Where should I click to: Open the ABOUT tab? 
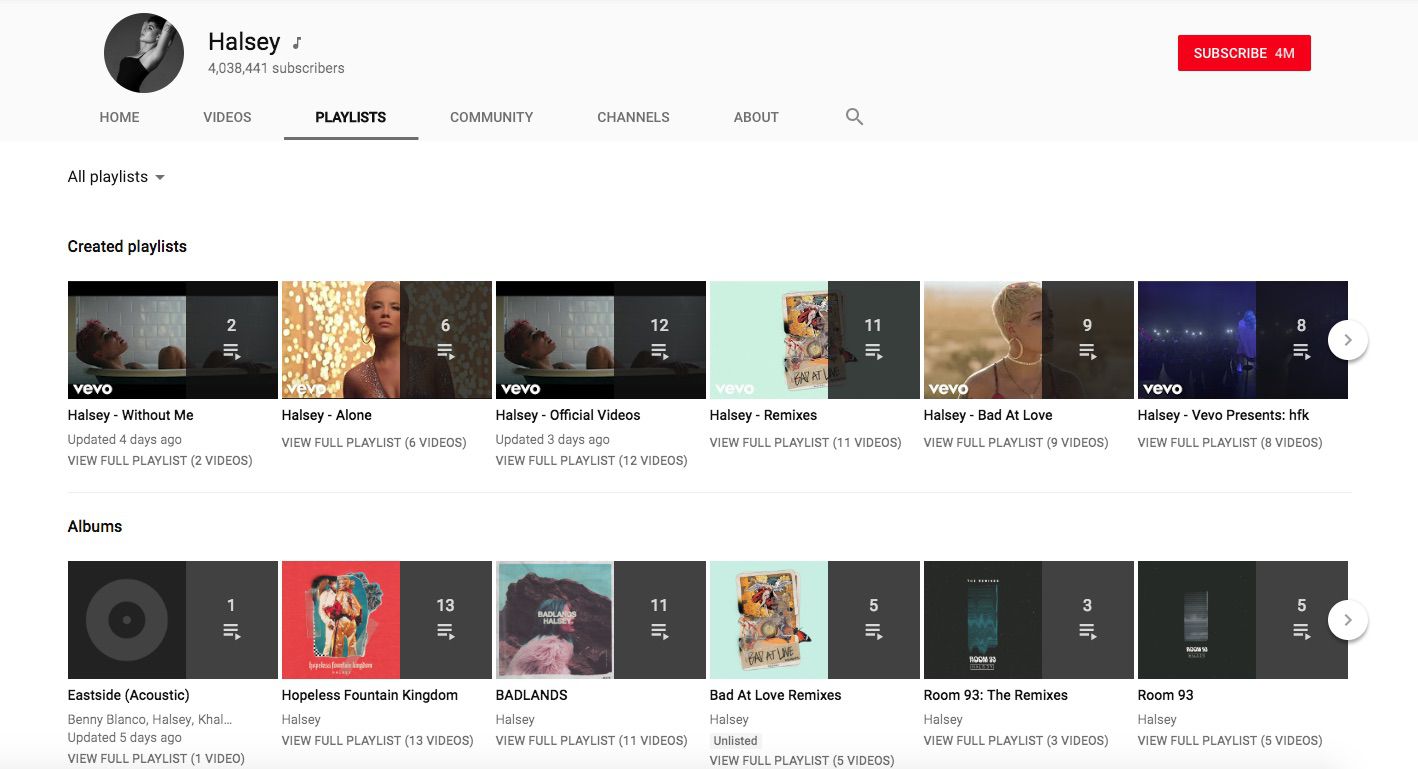[x=756, y=117]
